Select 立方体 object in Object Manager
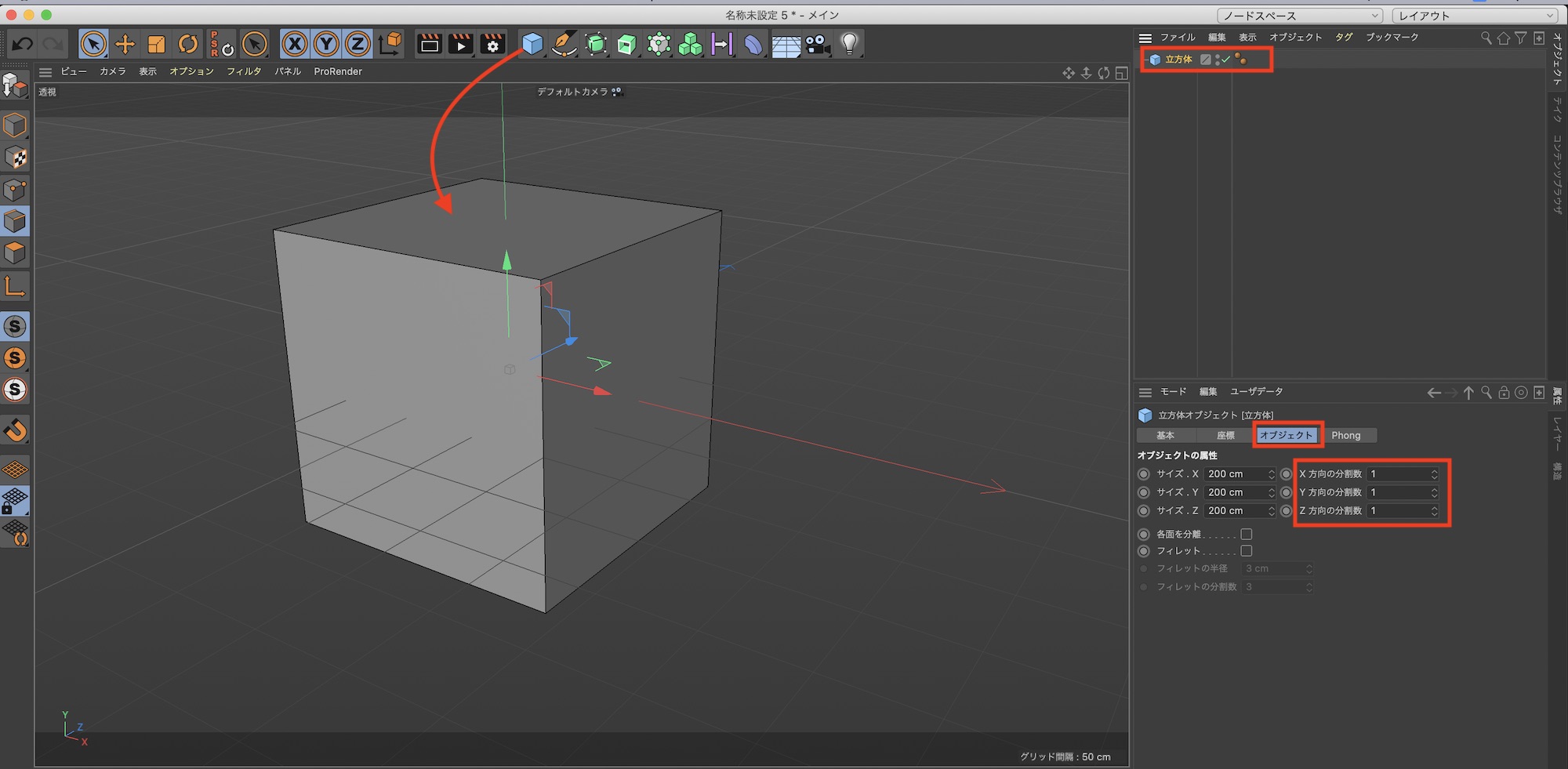The height and width of the screenshot is (769, 1568). point(1178,60)
